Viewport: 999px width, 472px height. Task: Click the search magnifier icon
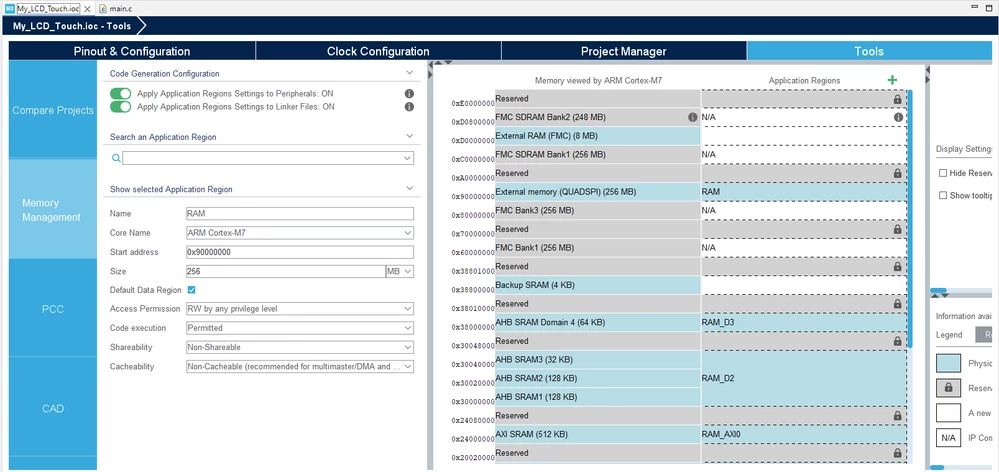click(116, 158)
